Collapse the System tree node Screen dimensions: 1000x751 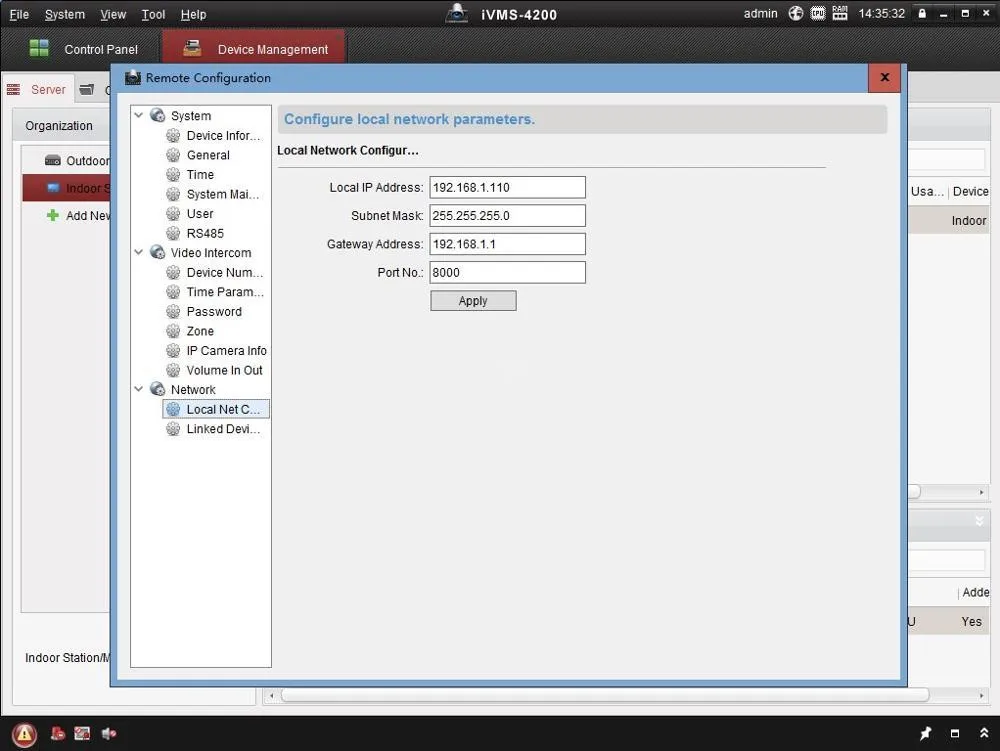(x=138, y=115)
